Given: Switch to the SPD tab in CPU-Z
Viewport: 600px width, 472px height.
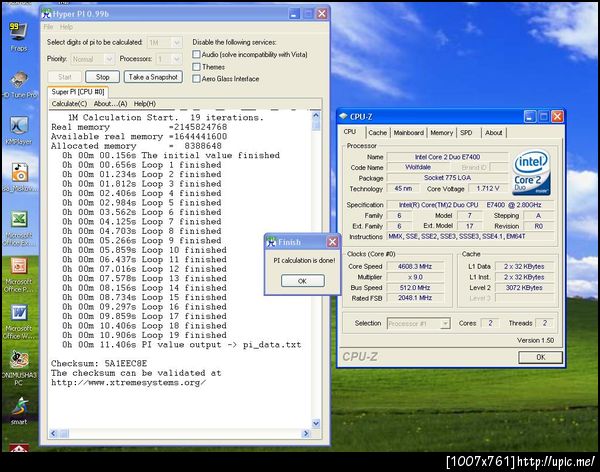Looking at the screenshot, I should (466, 133).
